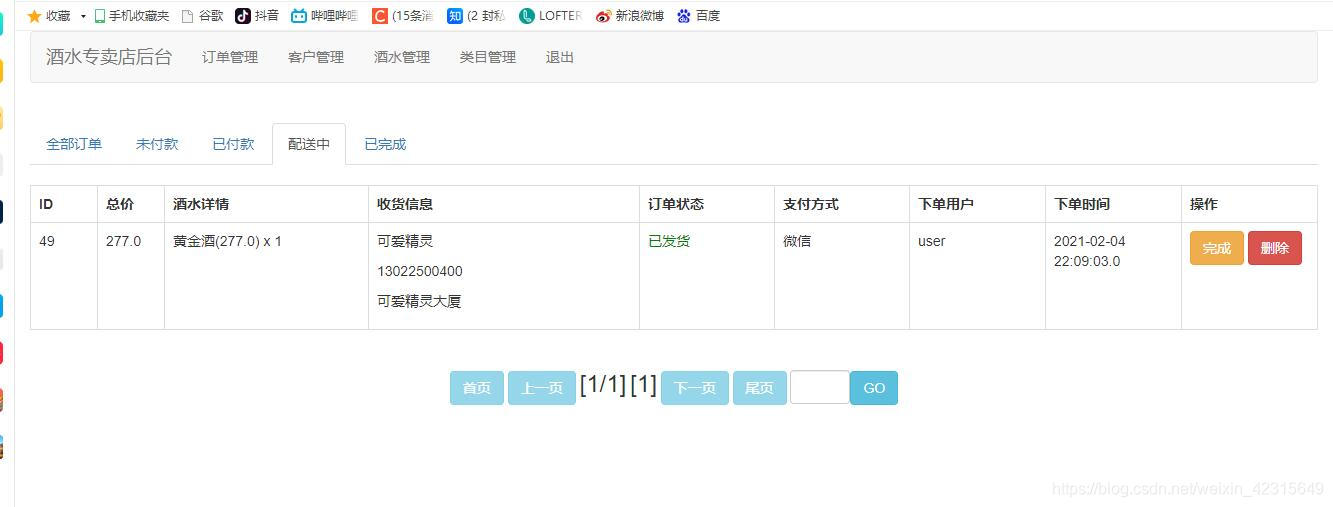Click the orange 完成 button for order 49
Viewport: 1333px width, 507px height.
click(1217, 248)
